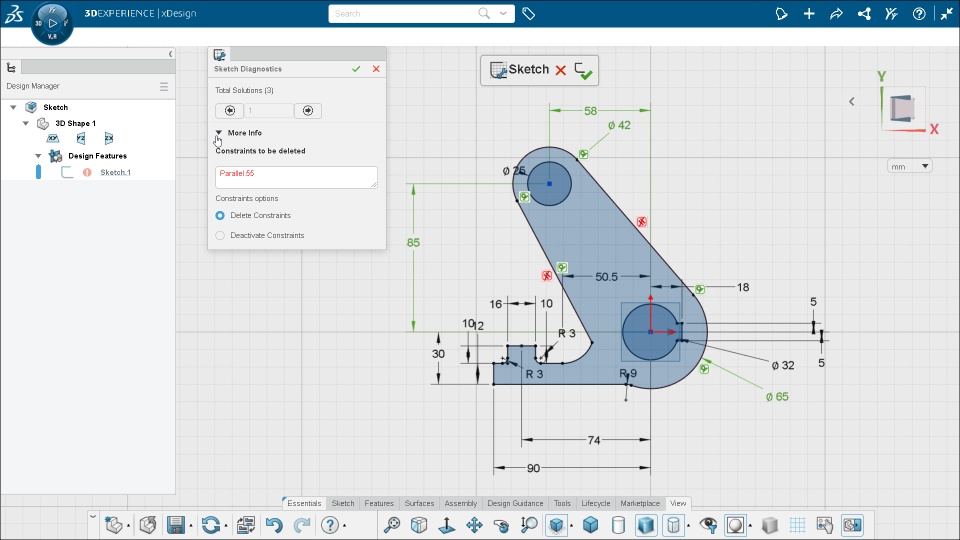
Task: Exit sketch with green check button
Action: 583,70
